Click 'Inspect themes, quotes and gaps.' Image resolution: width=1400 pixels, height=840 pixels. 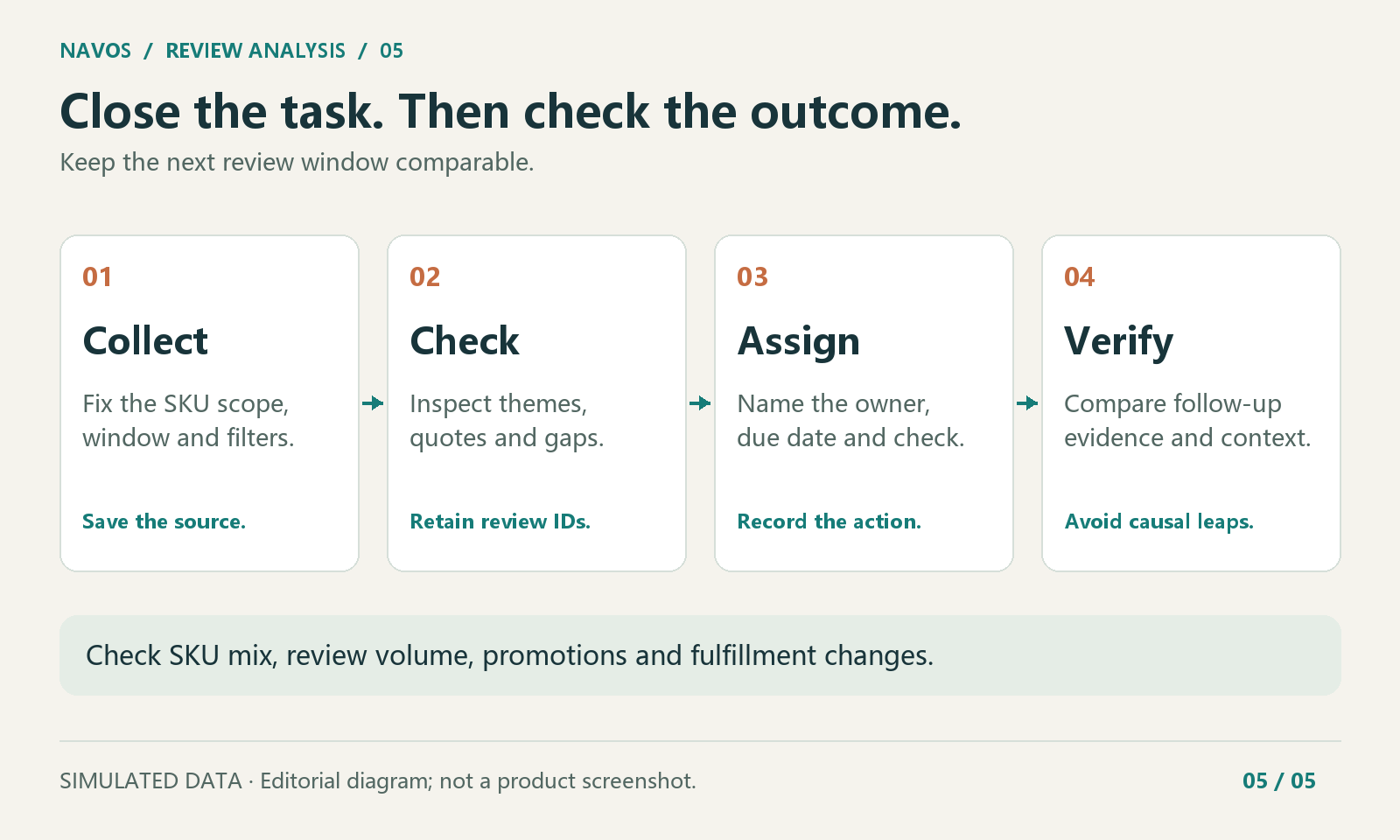(507, 420)
